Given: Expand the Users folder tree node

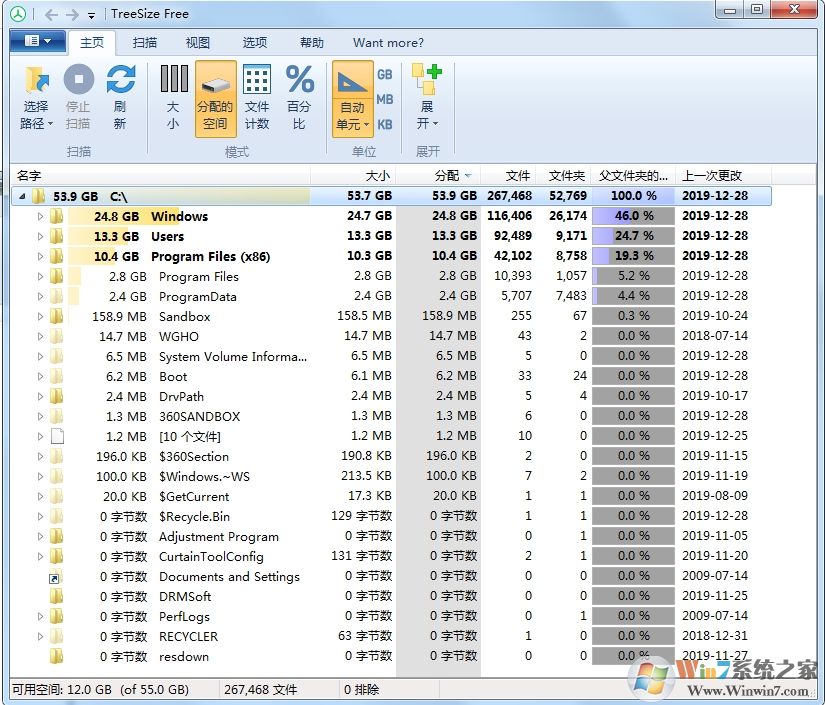Looking at the screenshot, I should pos(40,237).
